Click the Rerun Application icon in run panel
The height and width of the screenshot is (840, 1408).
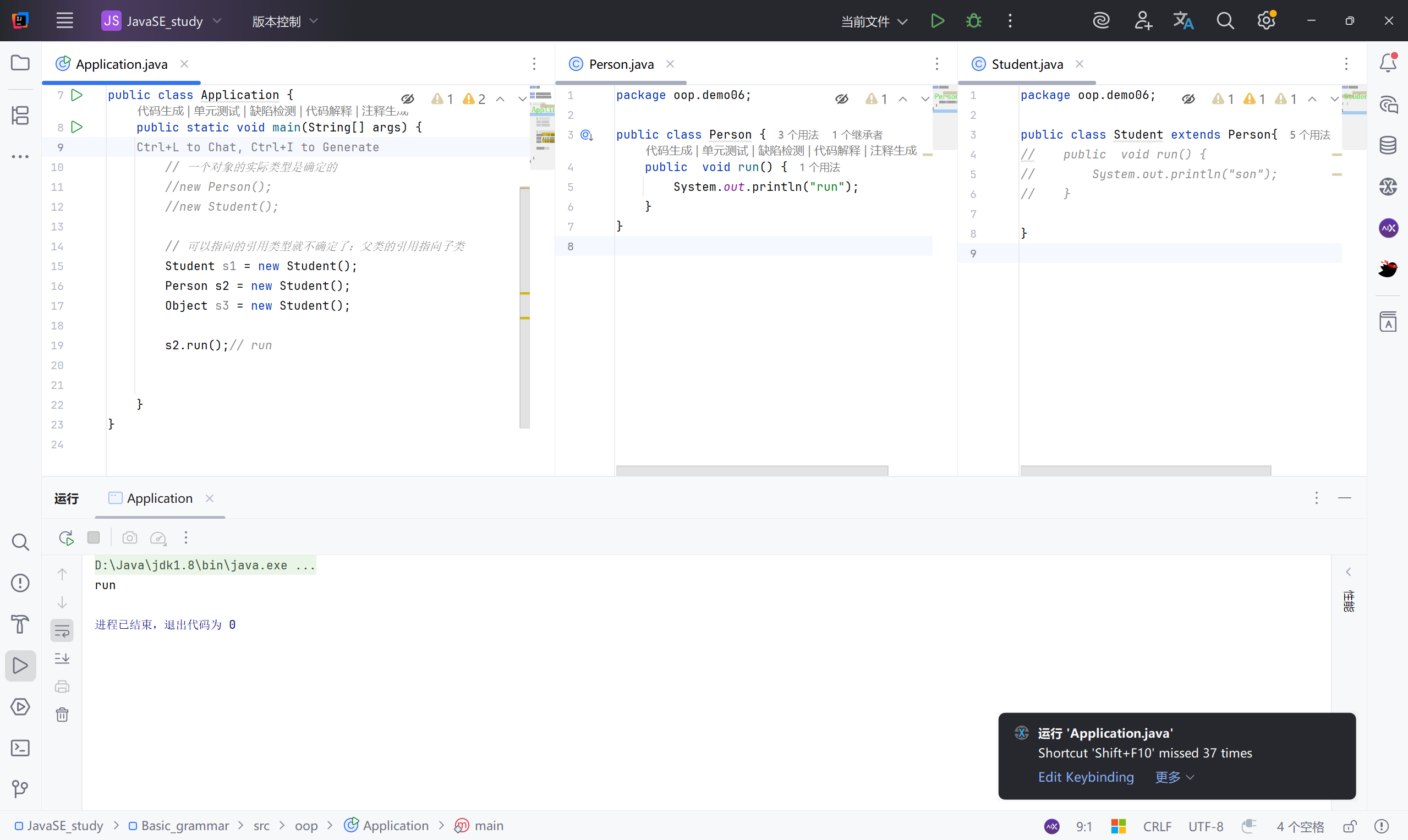pyautogui.click(x=66, y=537)
